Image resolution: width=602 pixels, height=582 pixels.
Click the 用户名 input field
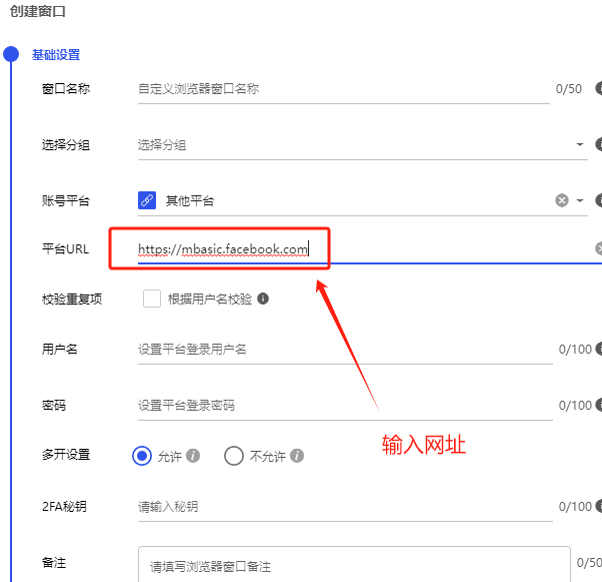pyautogui.click(x=345, y=349)
